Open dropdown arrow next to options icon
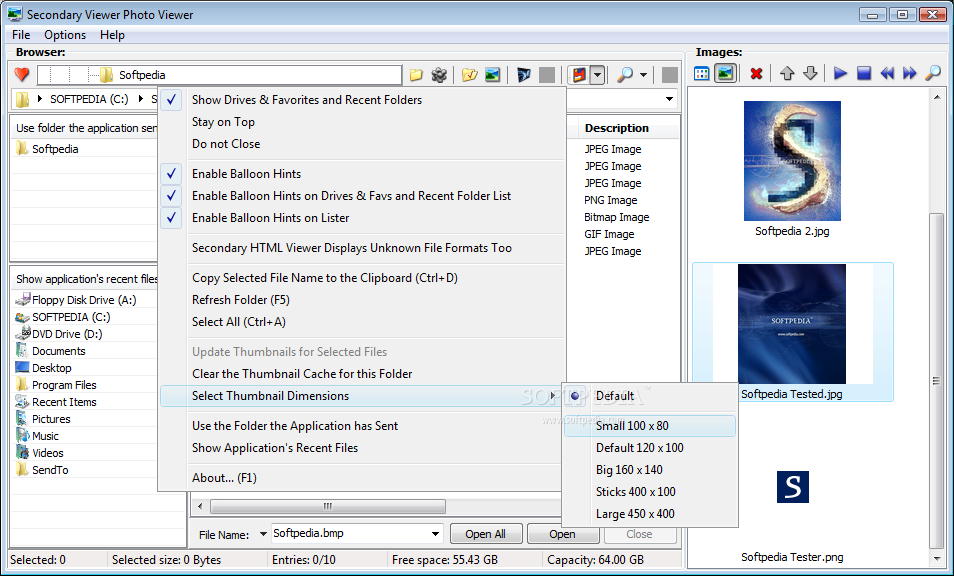954x576 pixels. click(597, 75)
